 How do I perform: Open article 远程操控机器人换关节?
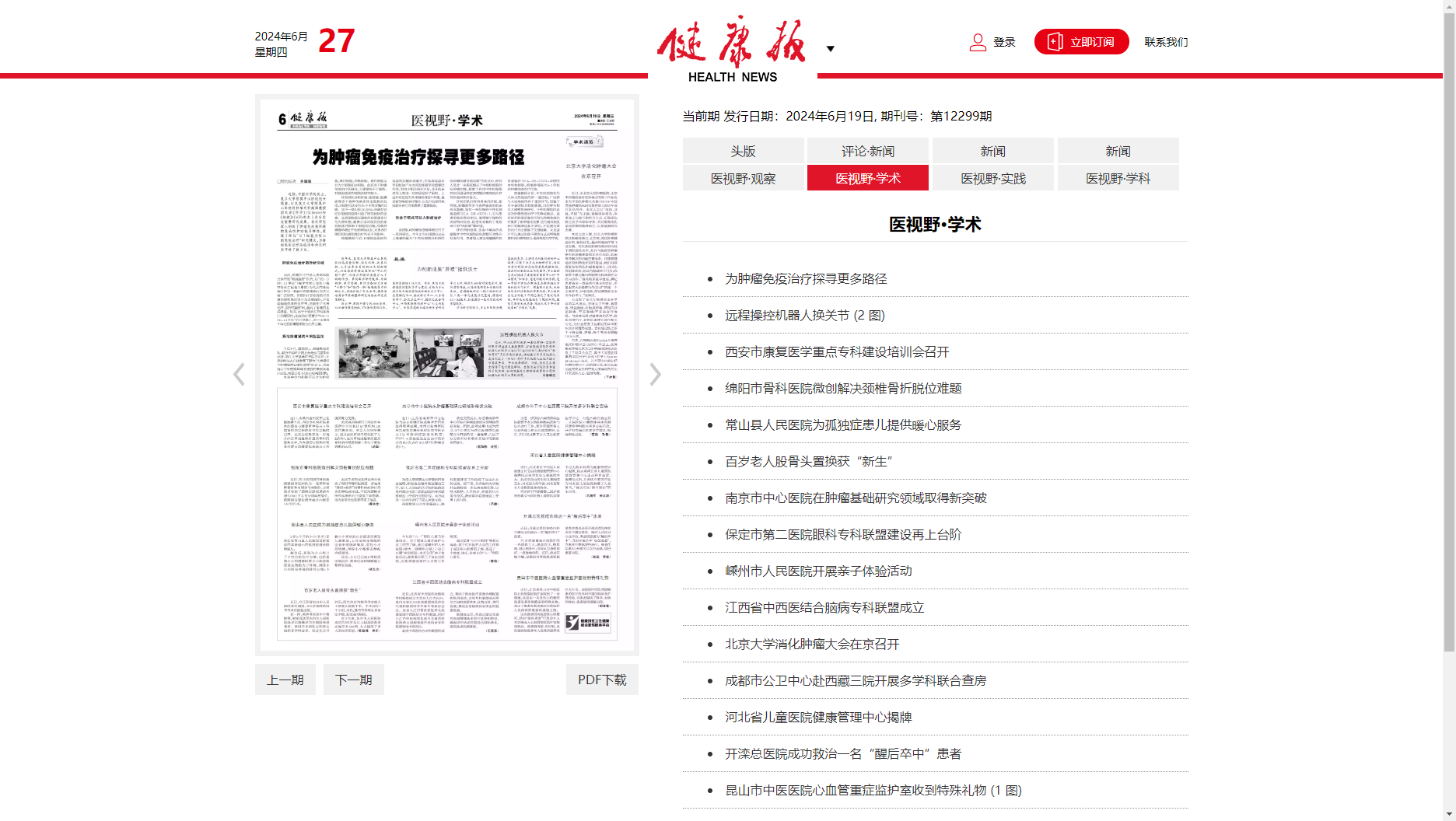(x=804, y=315)
